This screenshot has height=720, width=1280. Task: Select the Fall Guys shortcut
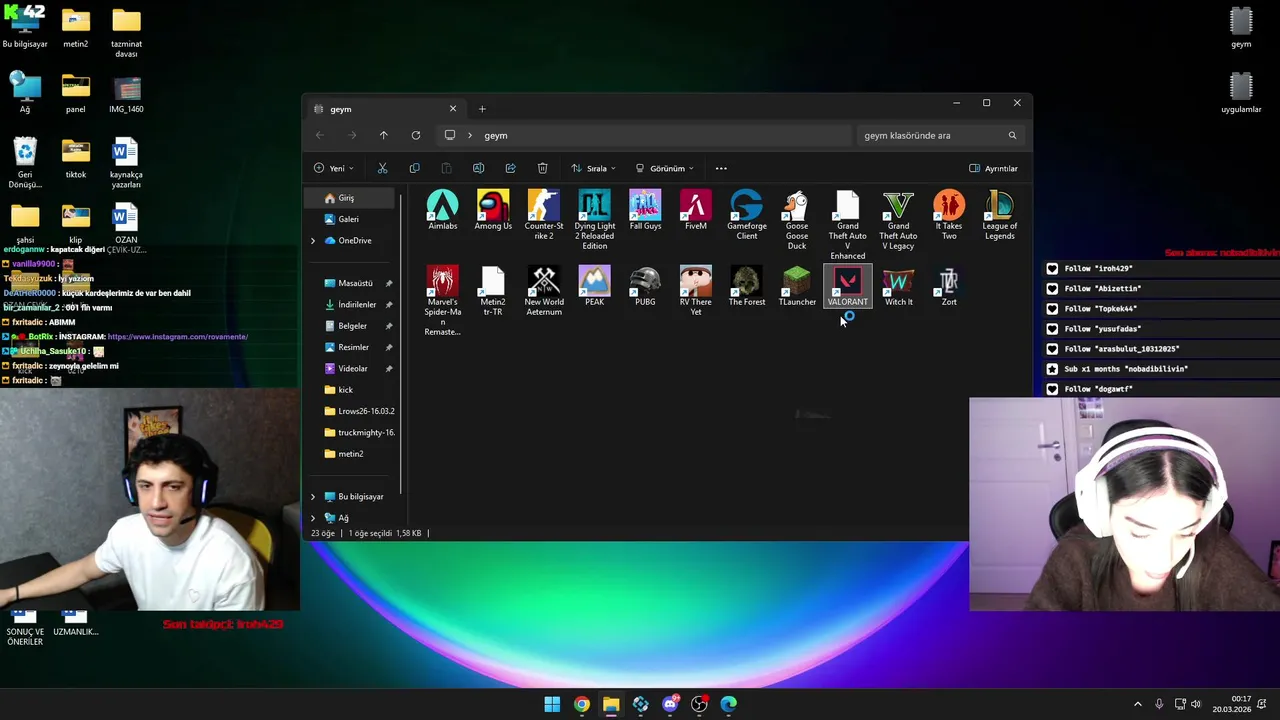[x=645, y=211]
